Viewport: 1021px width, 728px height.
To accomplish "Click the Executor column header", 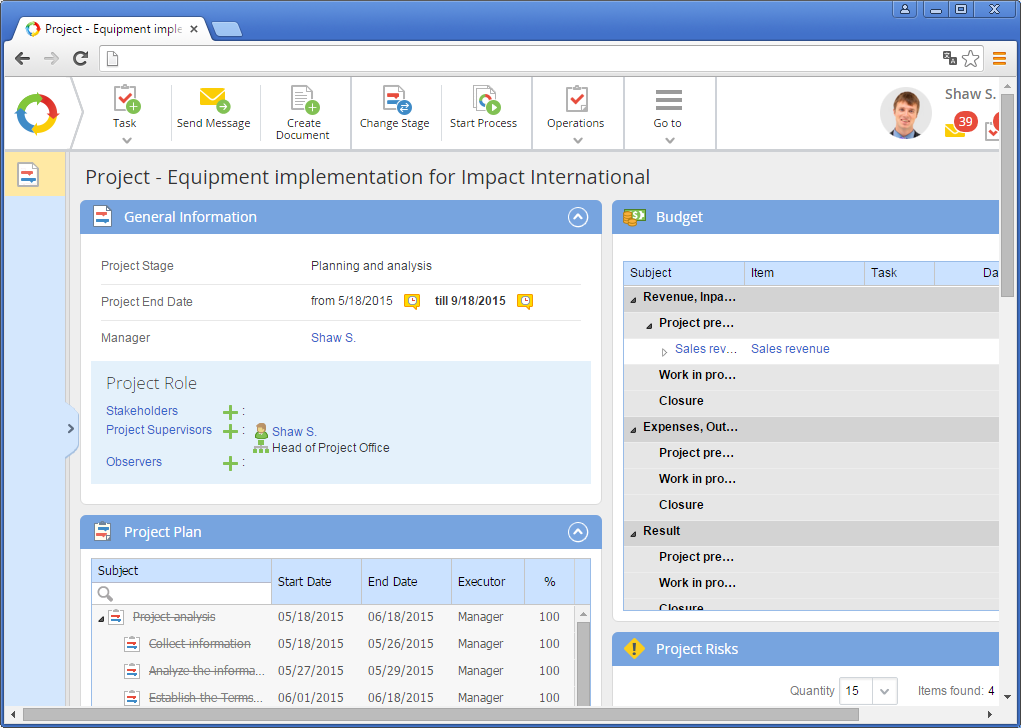I will coord(488,581).
